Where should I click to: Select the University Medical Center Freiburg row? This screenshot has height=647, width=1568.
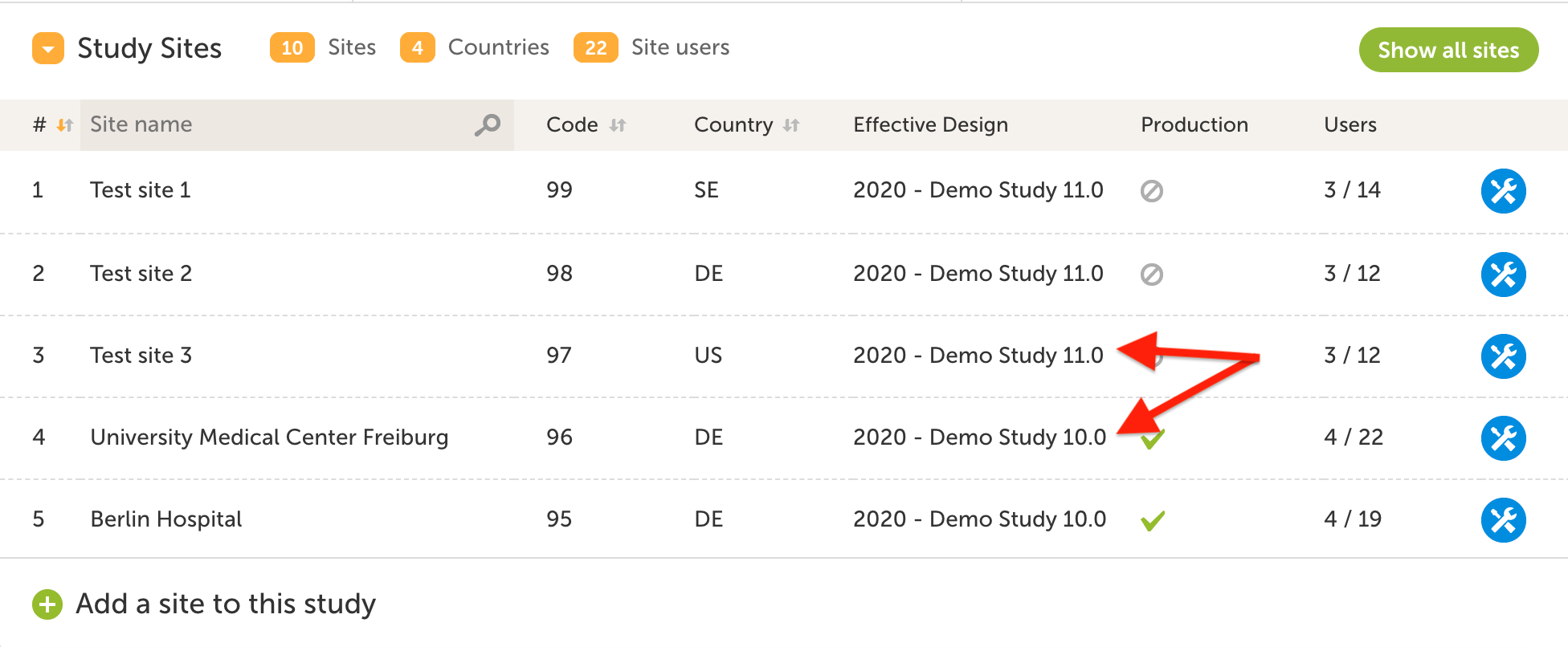click(x=269, y=437)
